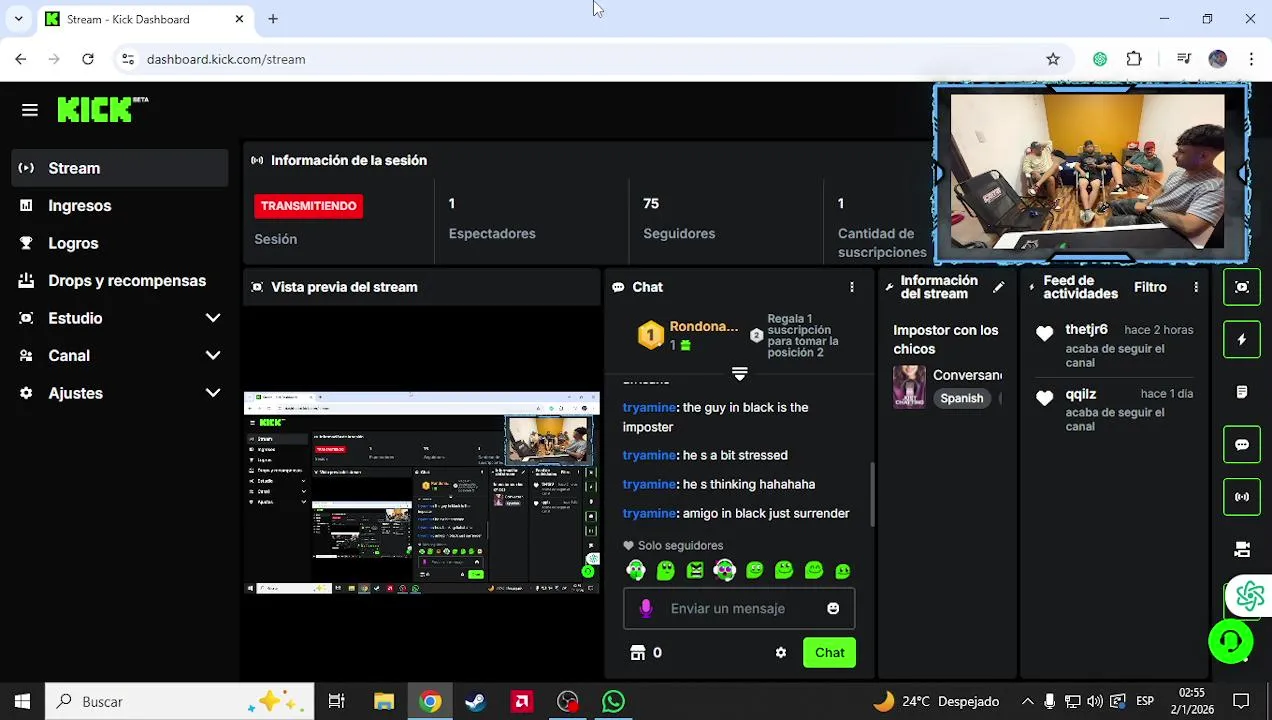Insert the purple-faced headphones emote
The image size is (1272, 720).
tap(724, 570)
